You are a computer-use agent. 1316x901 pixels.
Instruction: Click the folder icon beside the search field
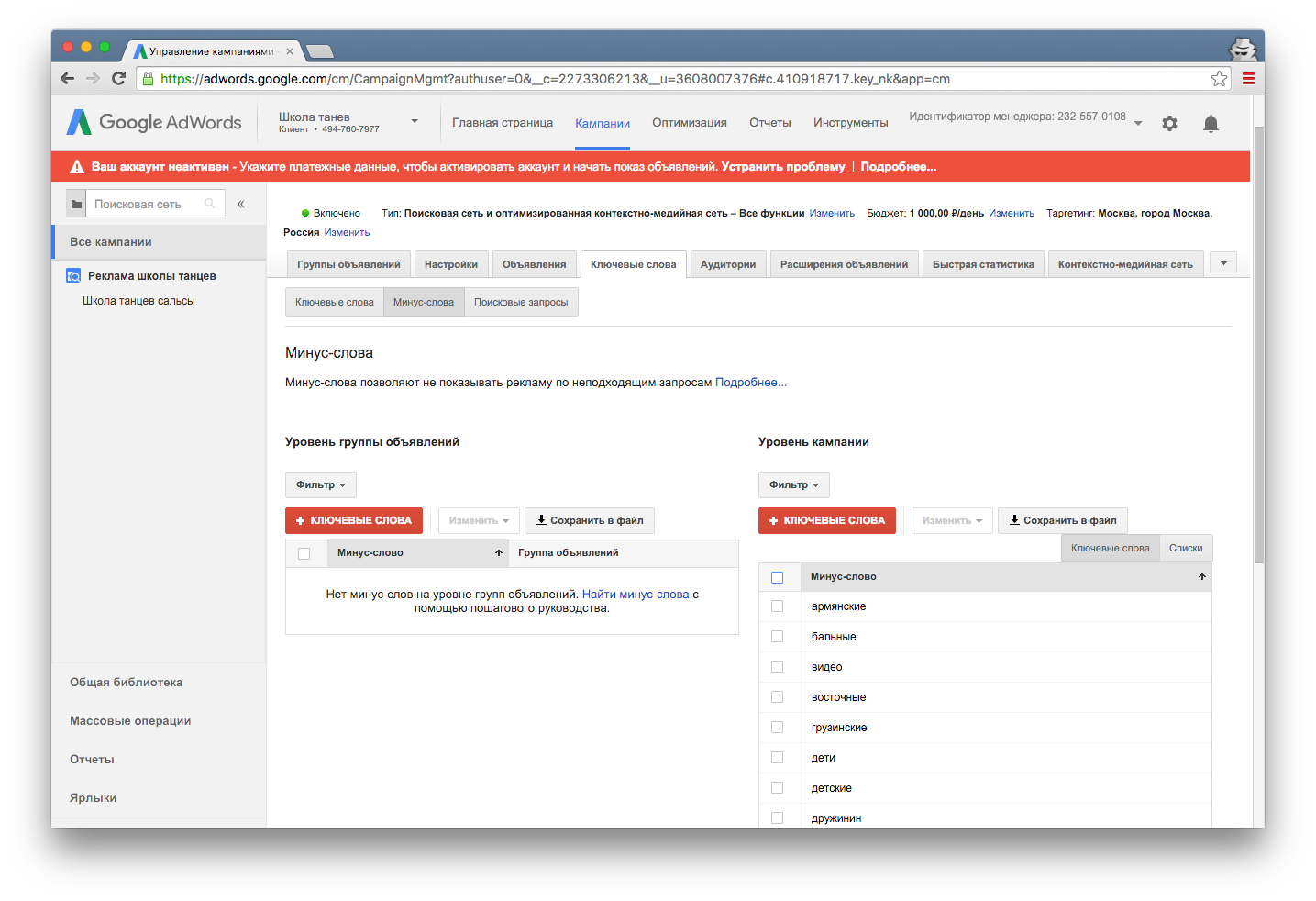(77, 205)
